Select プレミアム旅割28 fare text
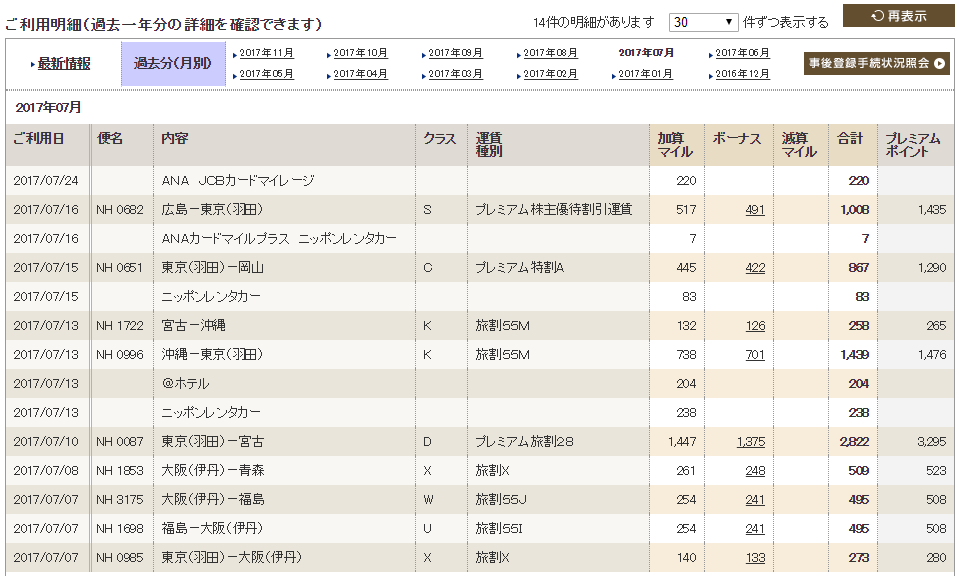Screen dimensions: 959x576 tap(524, 441)
